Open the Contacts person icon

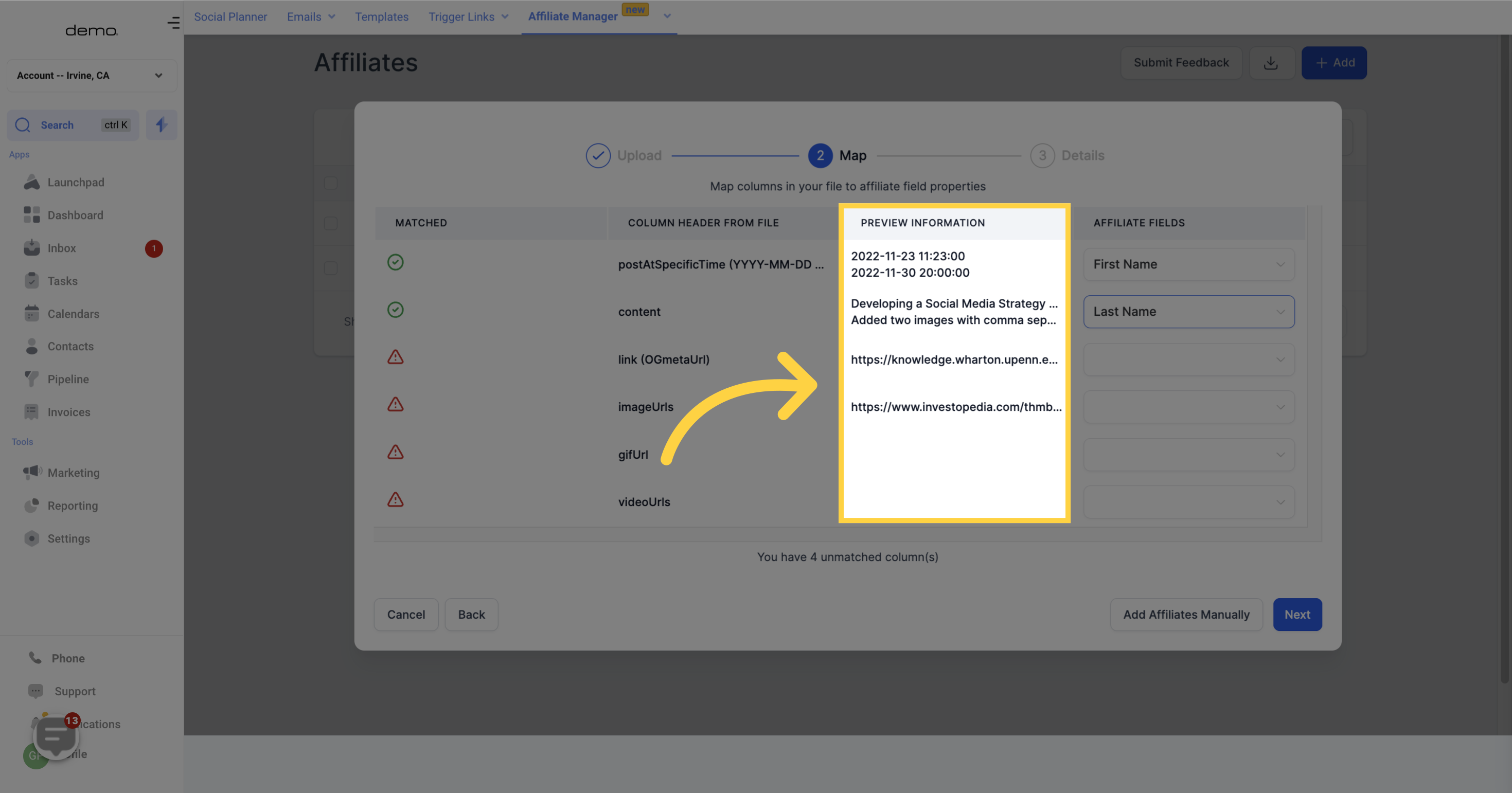32,346
